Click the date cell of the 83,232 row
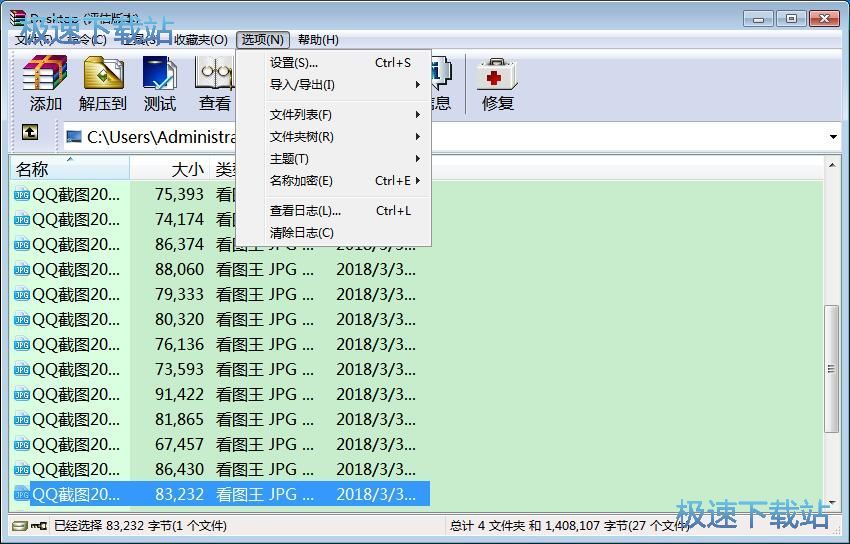Image resolution: width=850 pixels, height=544 pixels. [376, 494]
